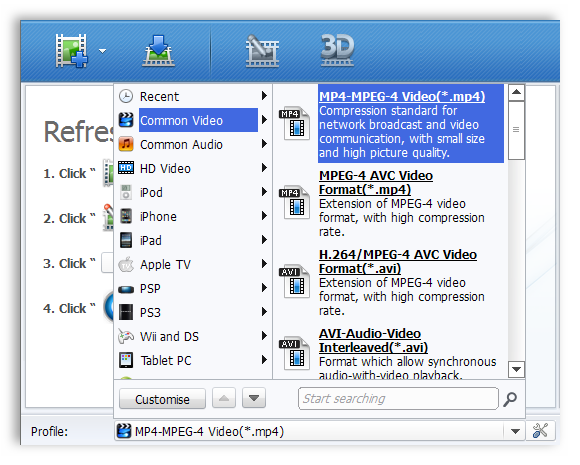Click the Customise button
The image size is (580, 465).
(162, 399)
